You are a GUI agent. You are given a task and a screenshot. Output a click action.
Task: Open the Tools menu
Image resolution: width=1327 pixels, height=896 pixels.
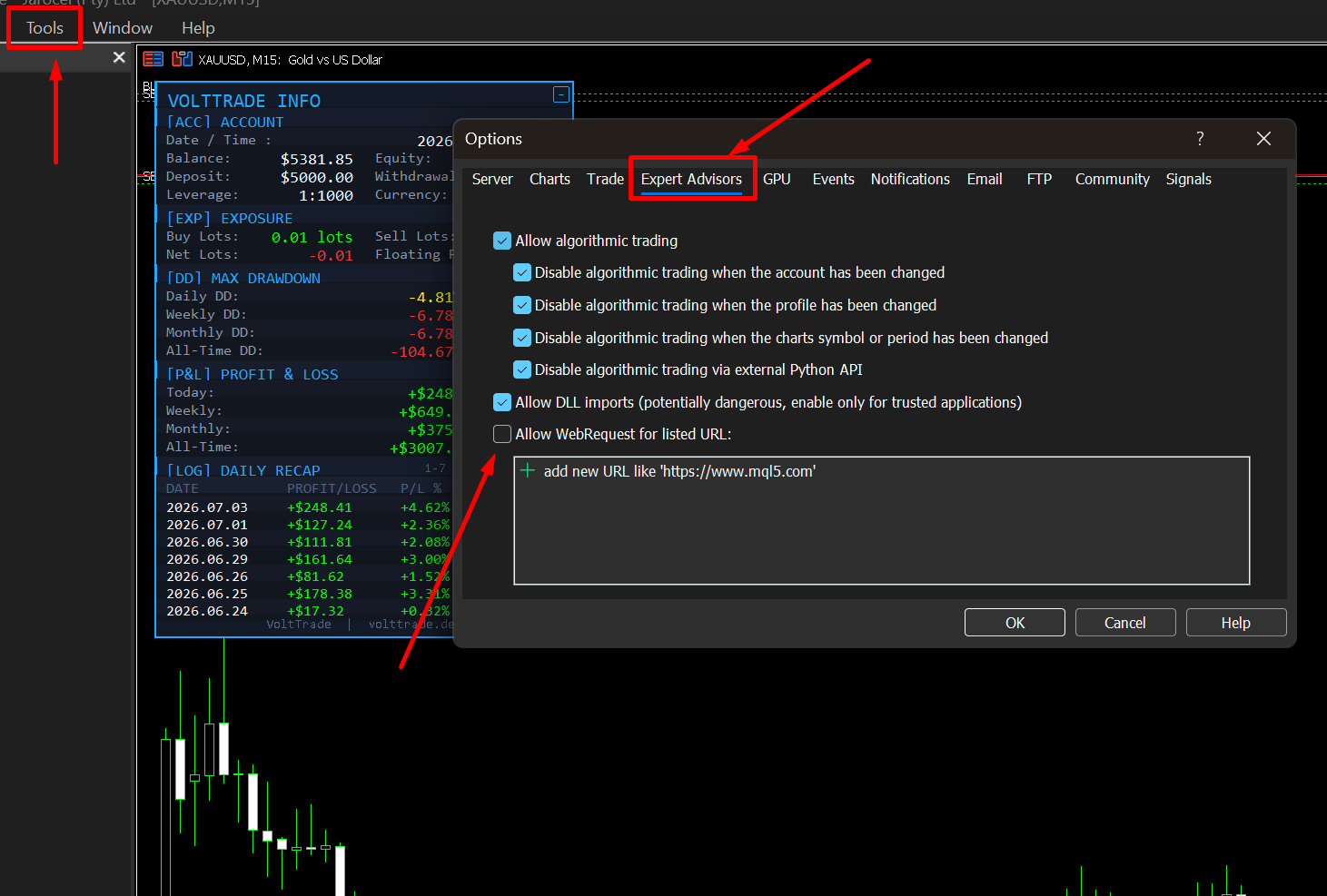45,28
